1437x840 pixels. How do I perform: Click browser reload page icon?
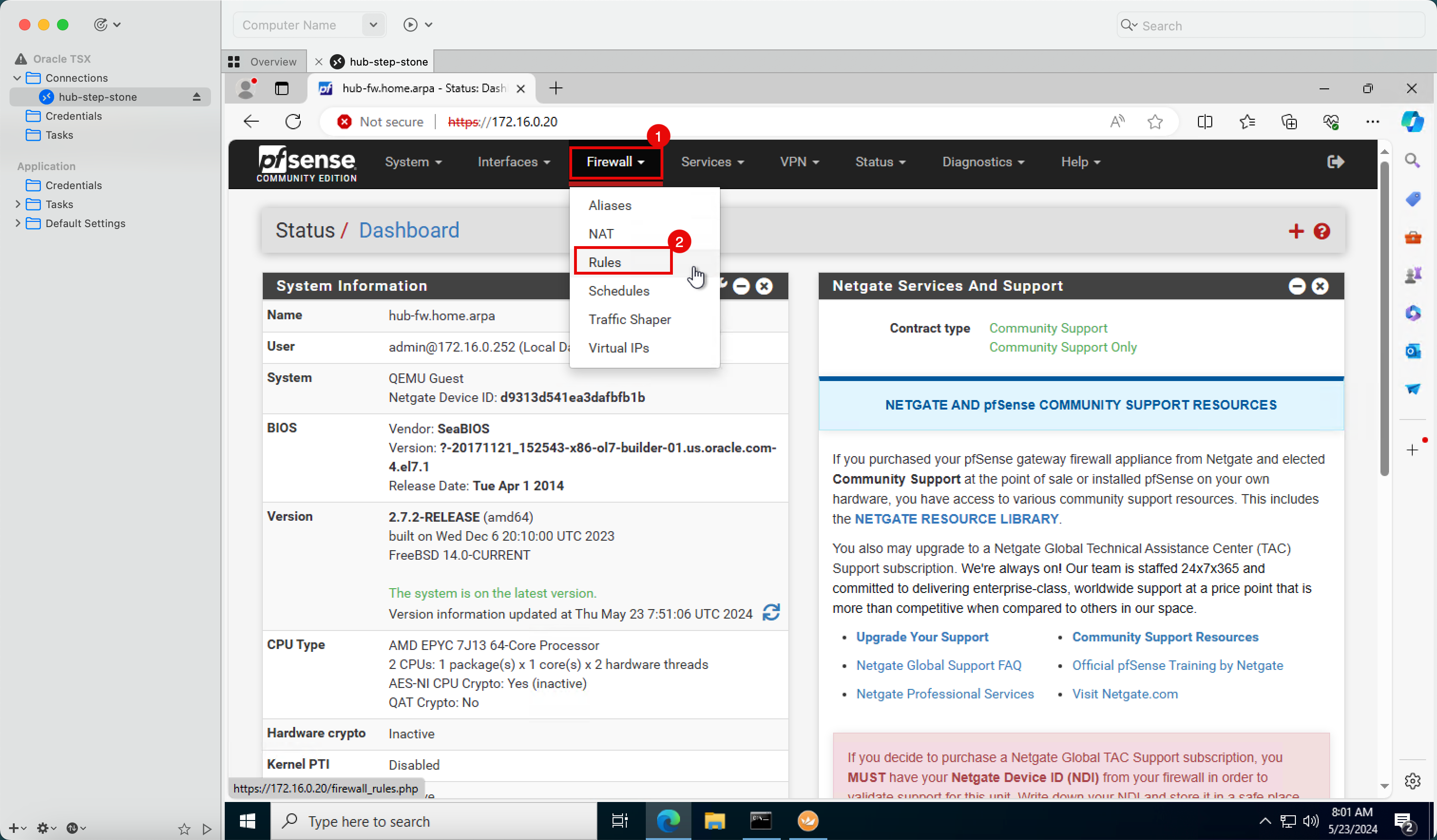(293, 122)
